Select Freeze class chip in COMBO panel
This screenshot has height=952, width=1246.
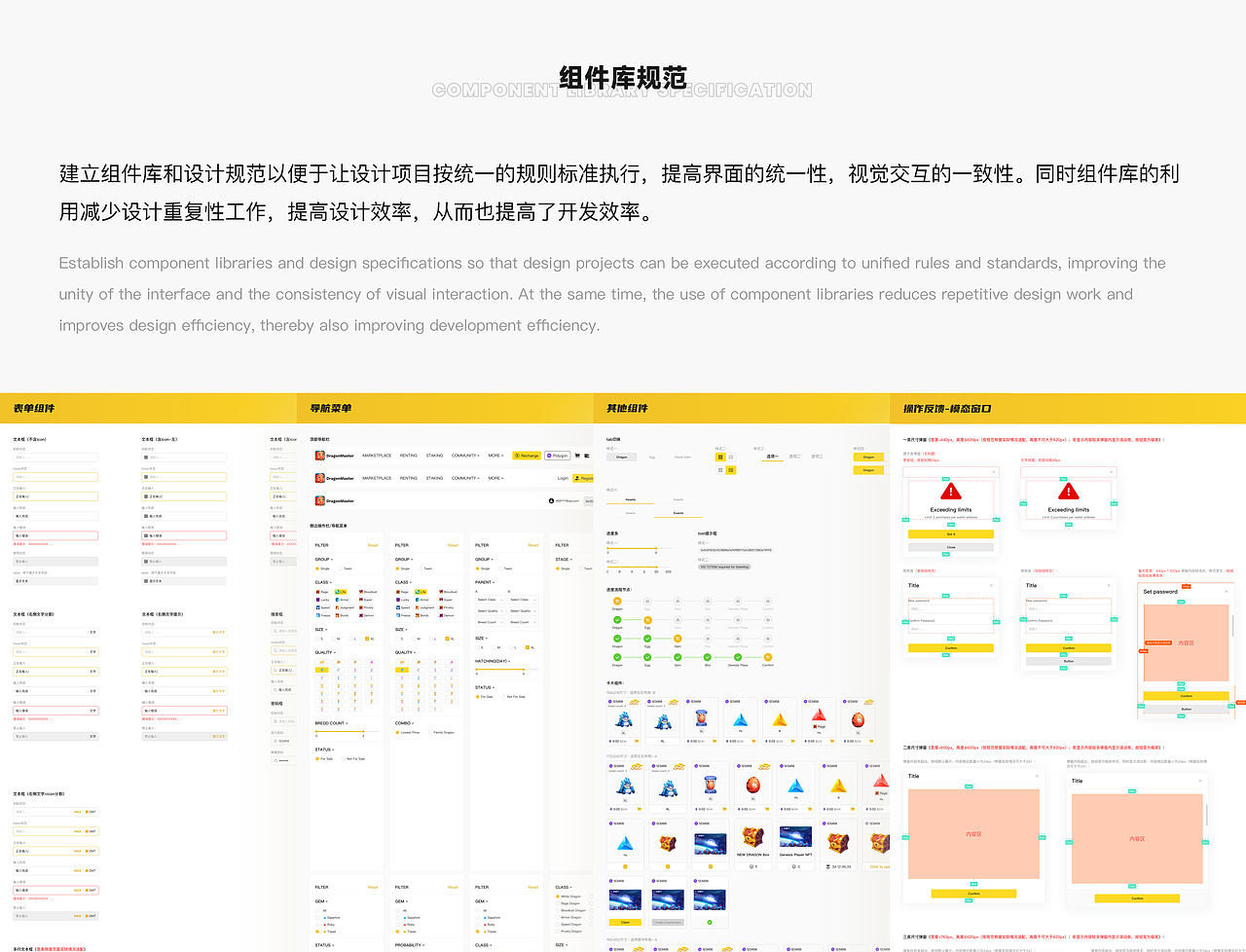(x=404, y=615)
